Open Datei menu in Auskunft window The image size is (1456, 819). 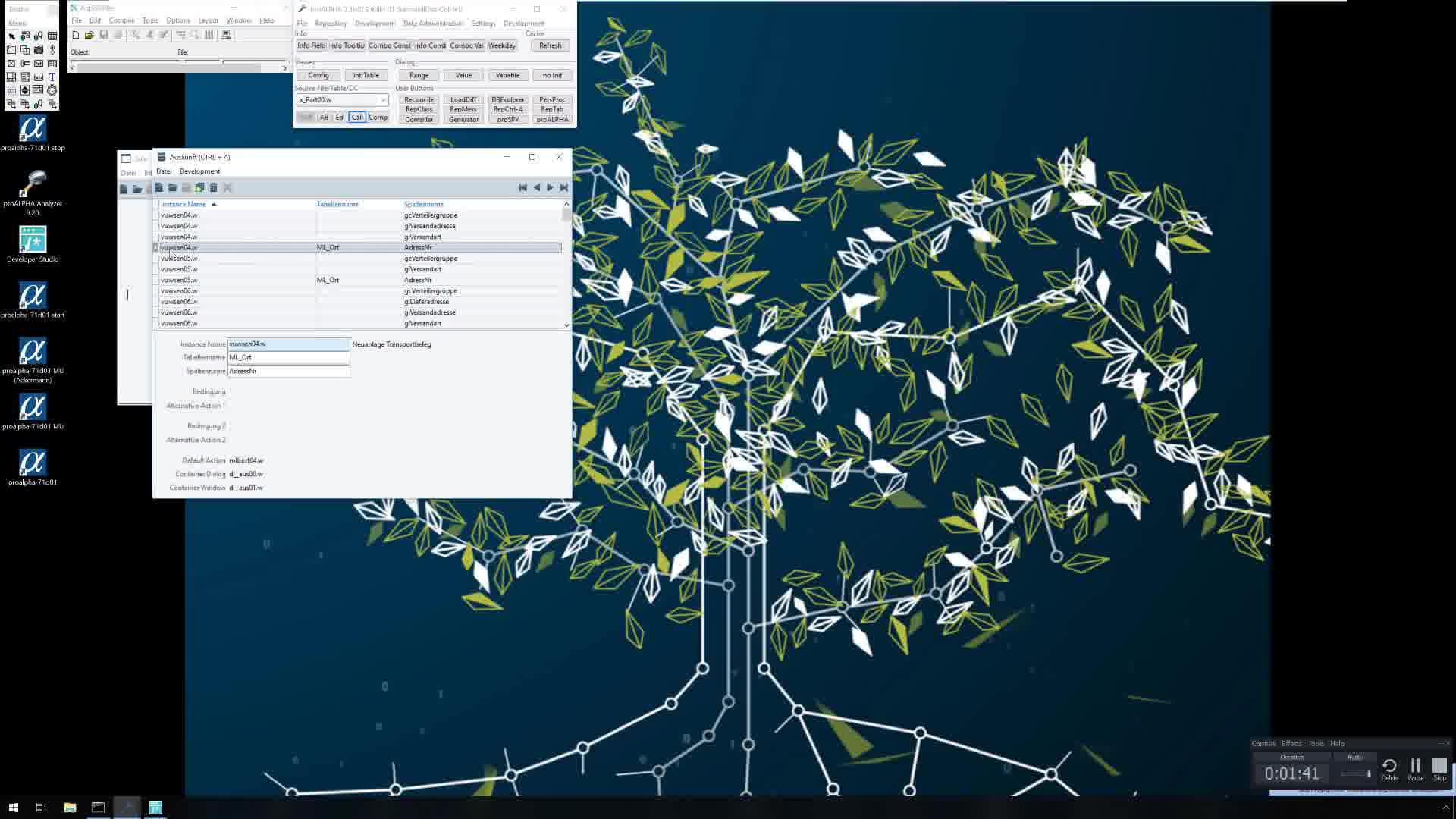(164, 171)
